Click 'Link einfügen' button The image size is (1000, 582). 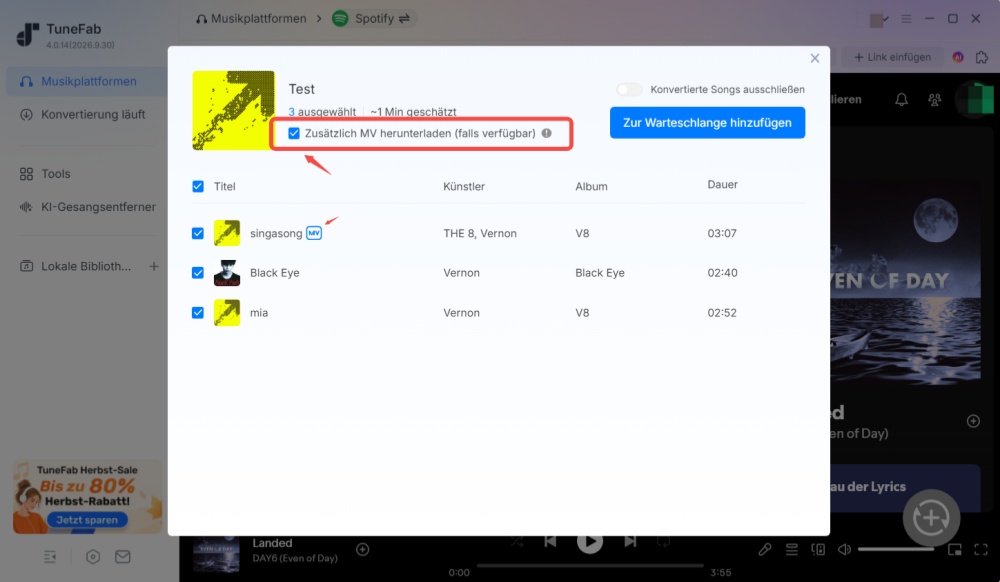(892, 57)
